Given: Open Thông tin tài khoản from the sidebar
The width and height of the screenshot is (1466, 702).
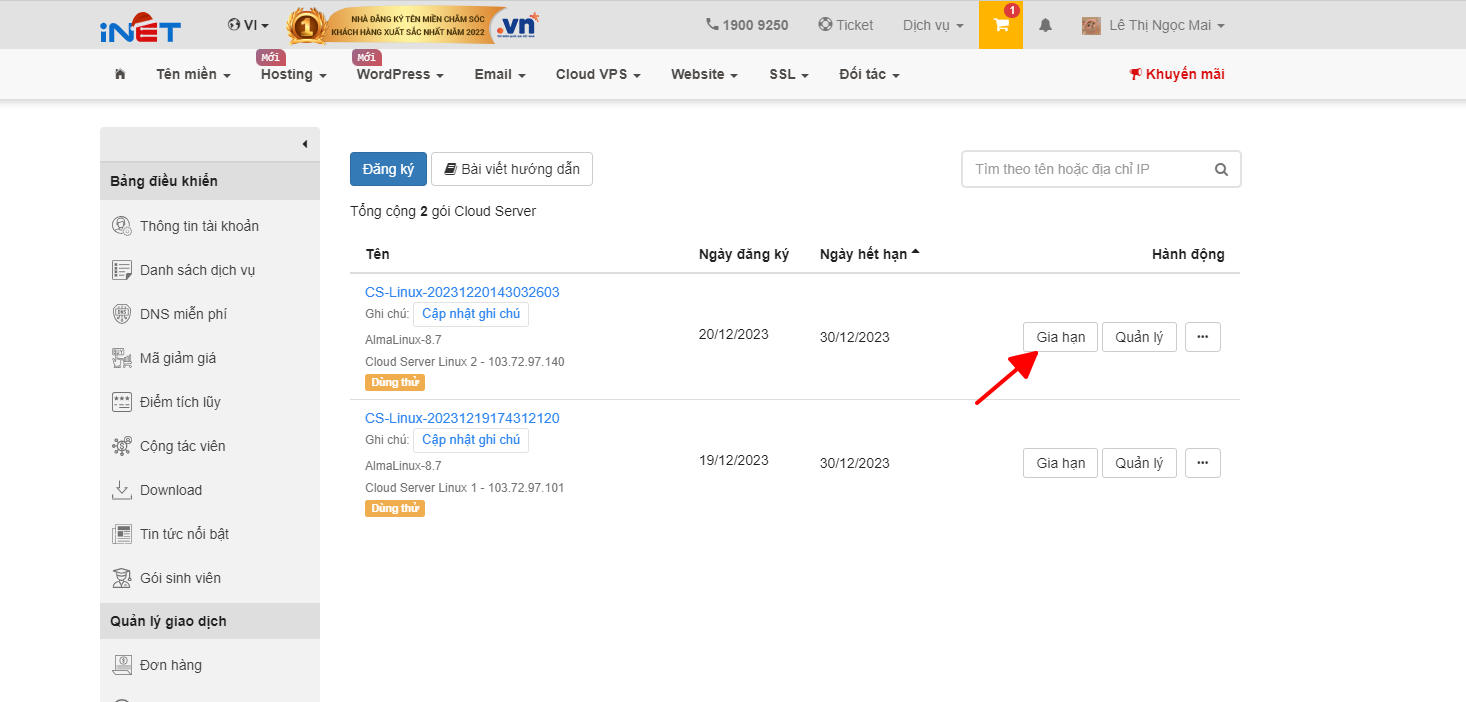Looking at the screenshot, I should 196,225.
